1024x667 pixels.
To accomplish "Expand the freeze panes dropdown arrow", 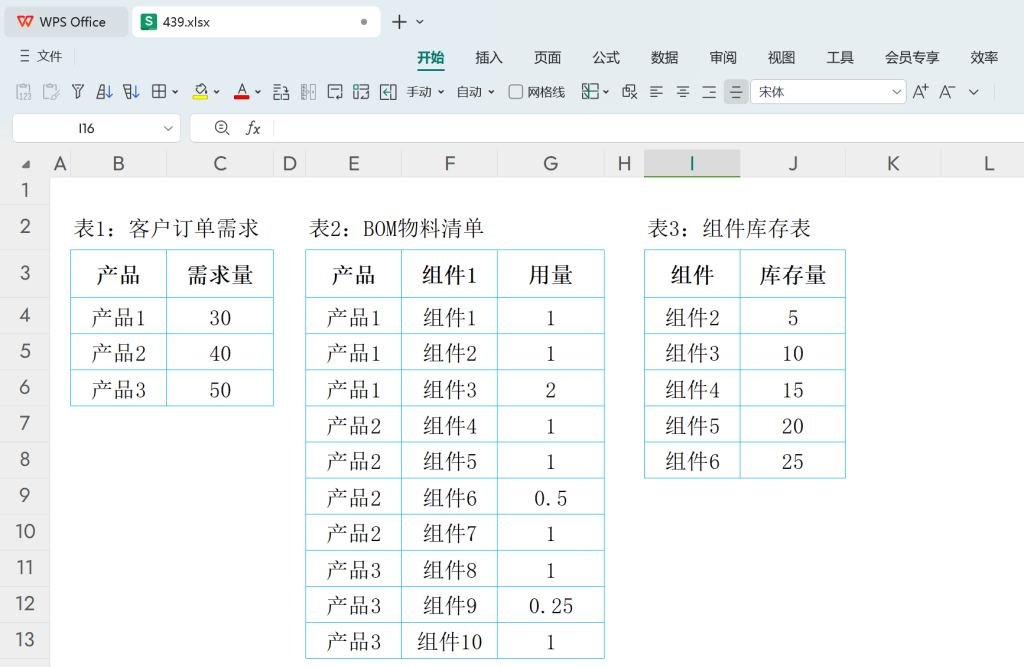I will 606,92.
